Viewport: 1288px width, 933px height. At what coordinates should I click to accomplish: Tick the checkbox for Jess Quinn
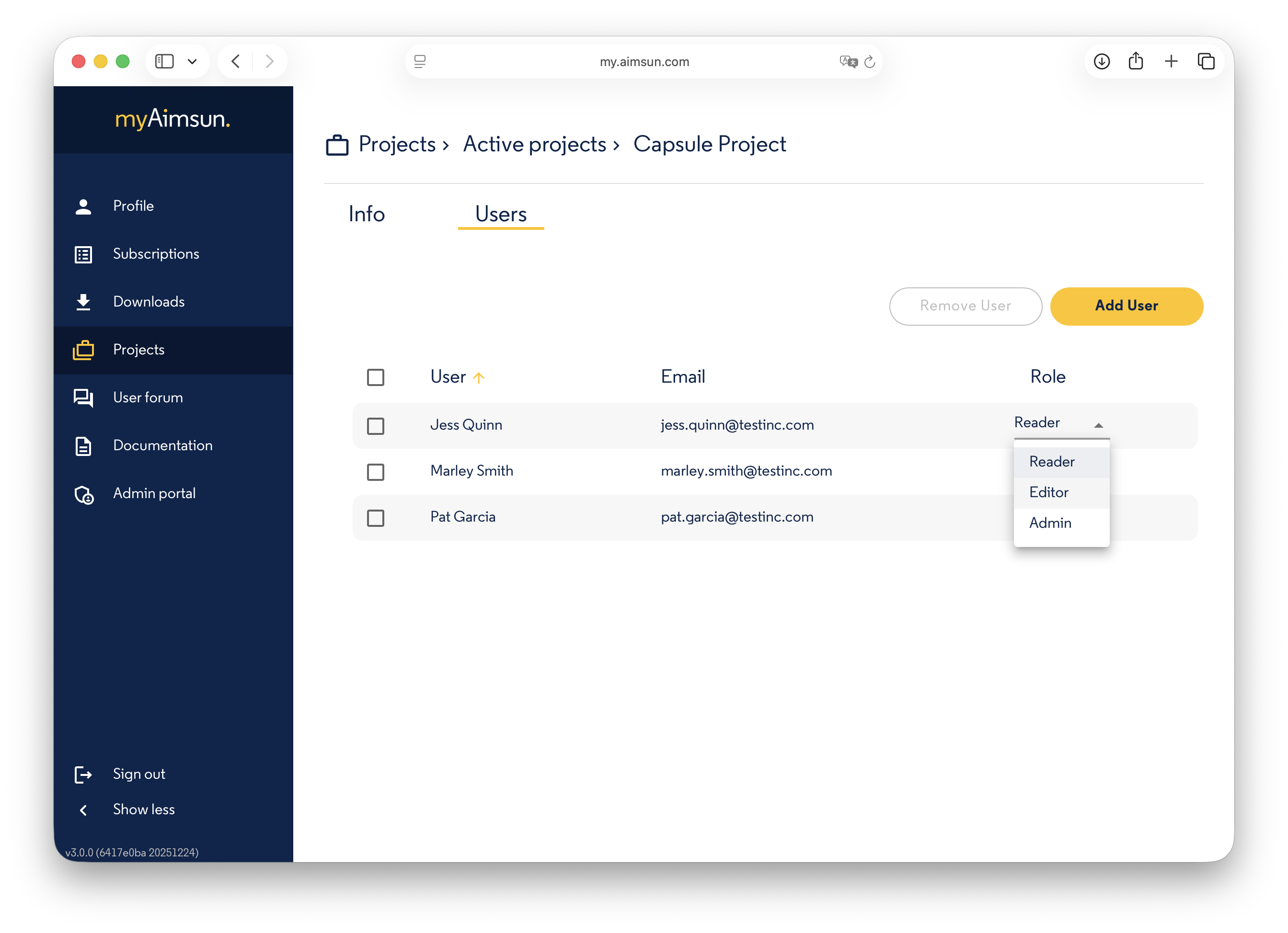pyautogui.click(x=375, y=426)
